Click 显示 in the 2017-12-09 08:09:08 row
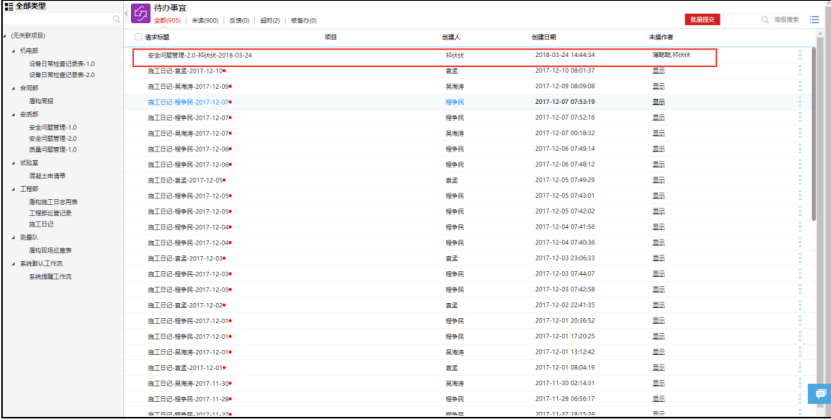The height and width of the screenshot is (420, 831). pos(659,86)
